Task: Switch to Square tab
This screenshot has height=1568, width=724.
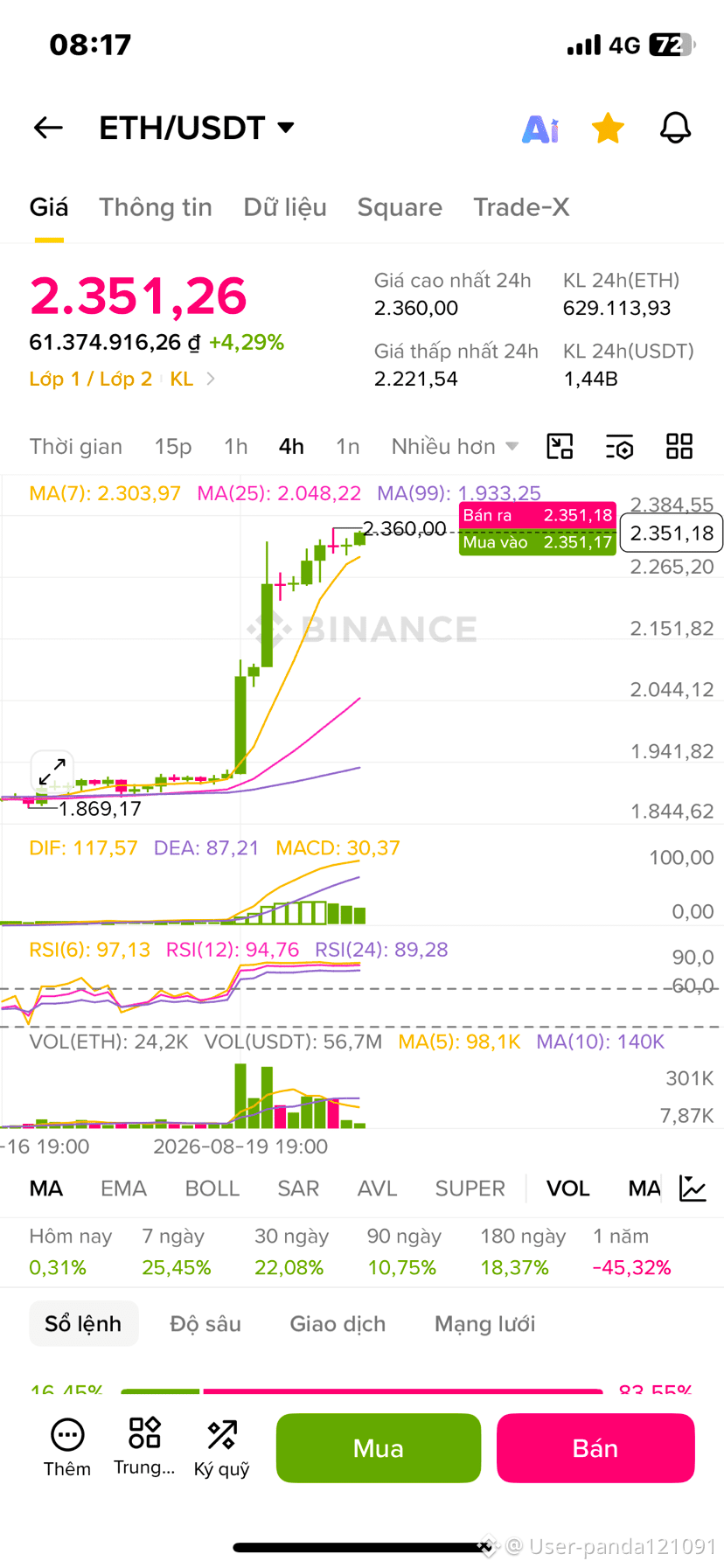Action: click(x=400, y=207)
